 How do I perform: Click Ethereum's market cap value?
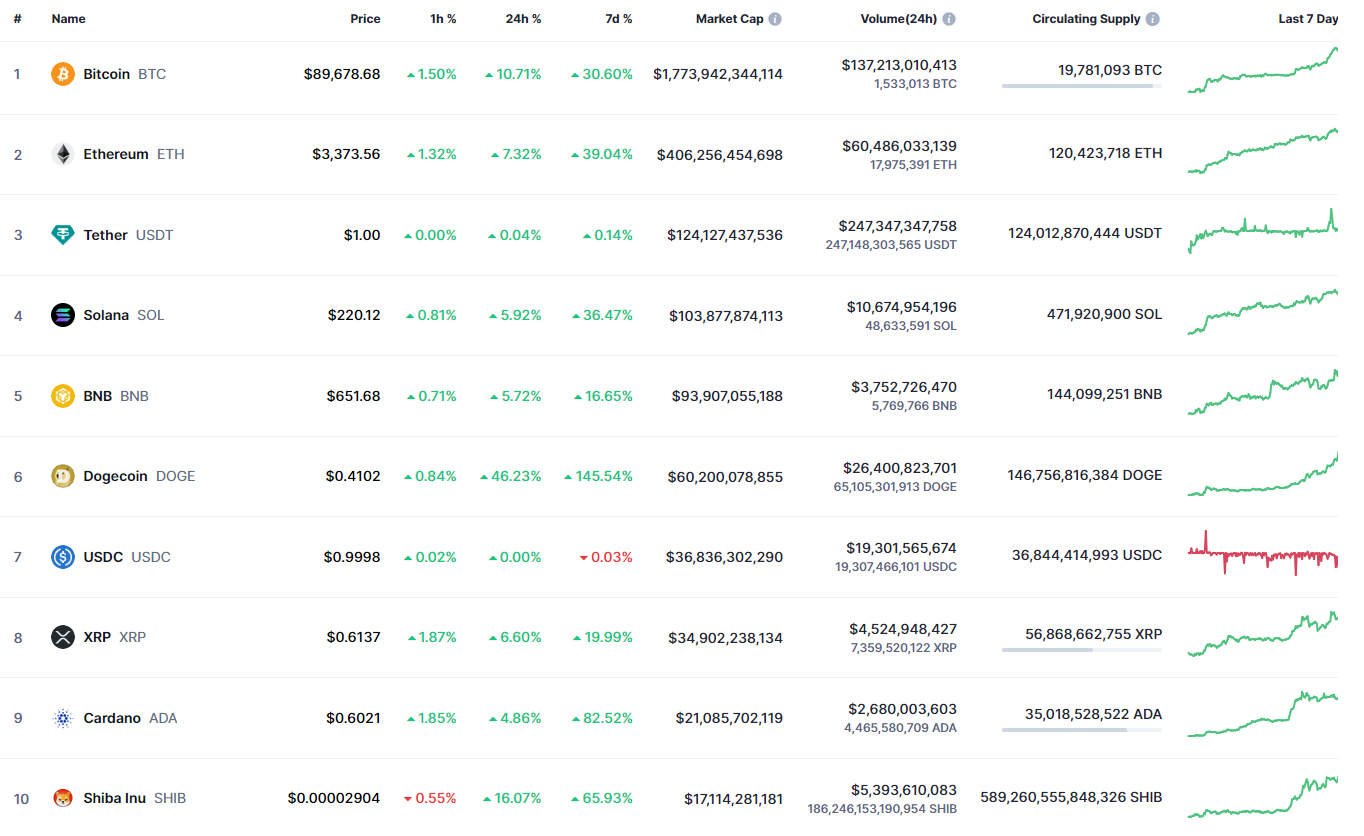[720, 155]
